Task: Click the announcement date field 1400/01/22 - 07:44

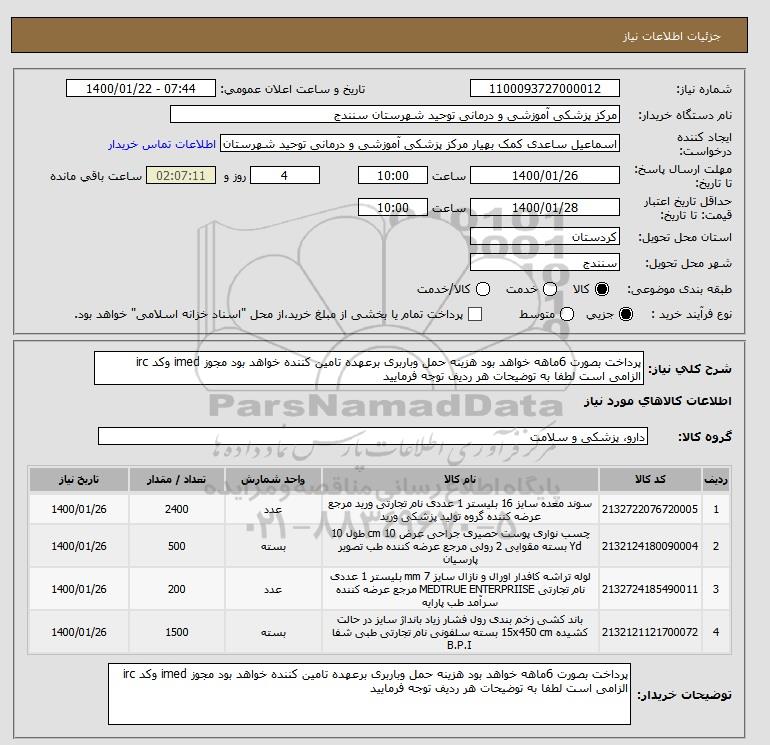Action: pyautogui.click(x=140, y=88)
